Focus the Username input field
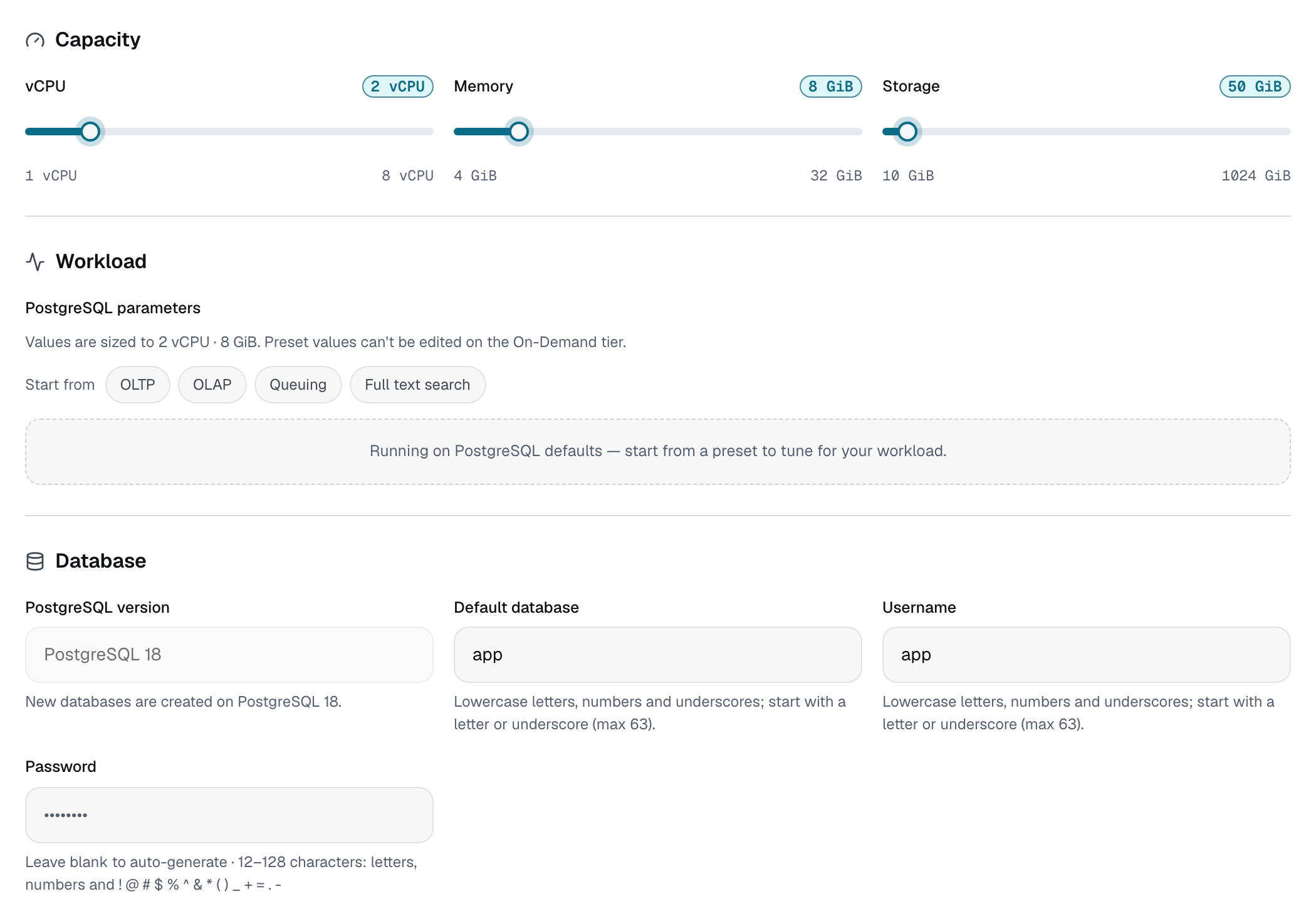 (x=1087, y=655)
